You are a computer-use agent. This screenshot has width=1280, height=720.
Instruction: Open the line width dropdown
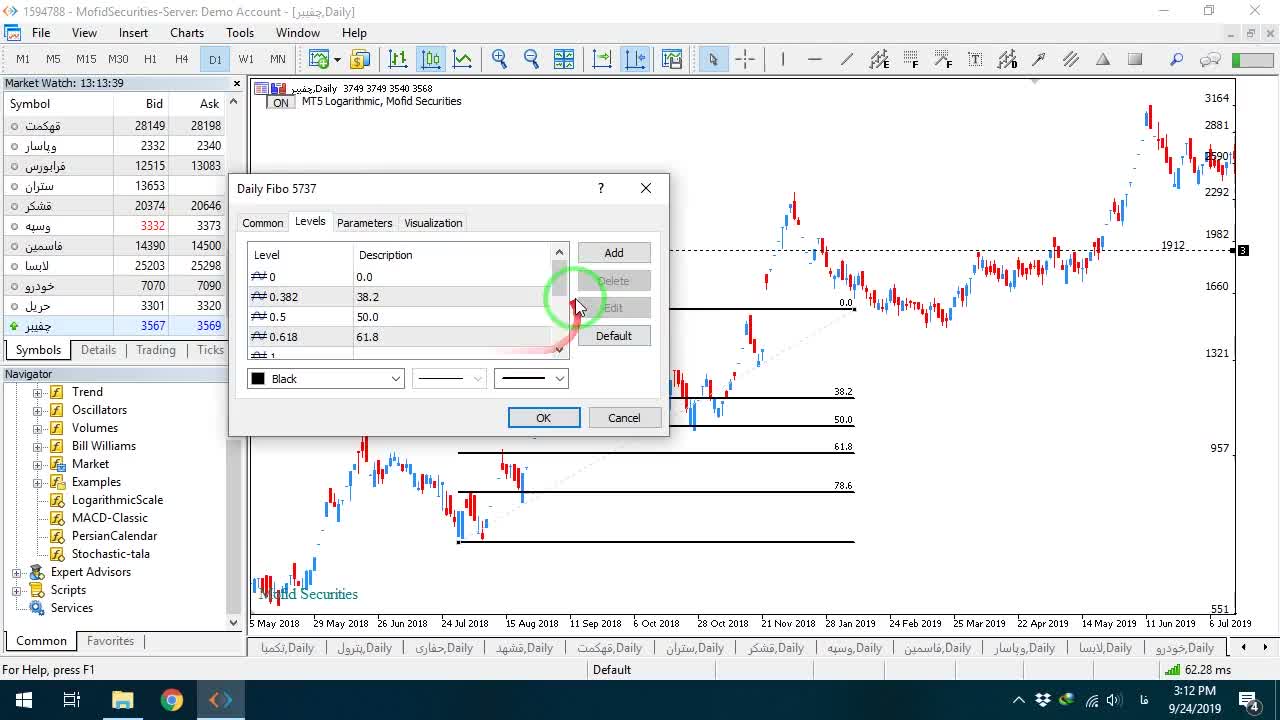(x=531, y=379)
